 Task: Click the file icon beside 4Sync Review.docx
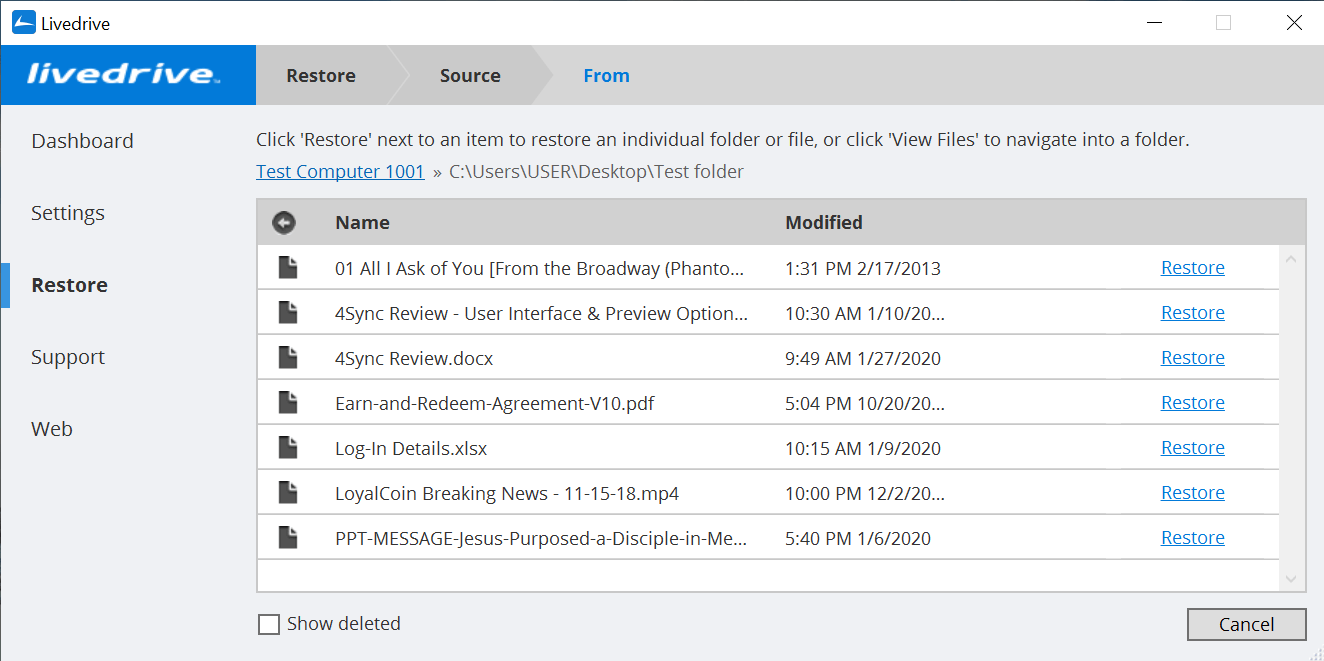point(289,356)
